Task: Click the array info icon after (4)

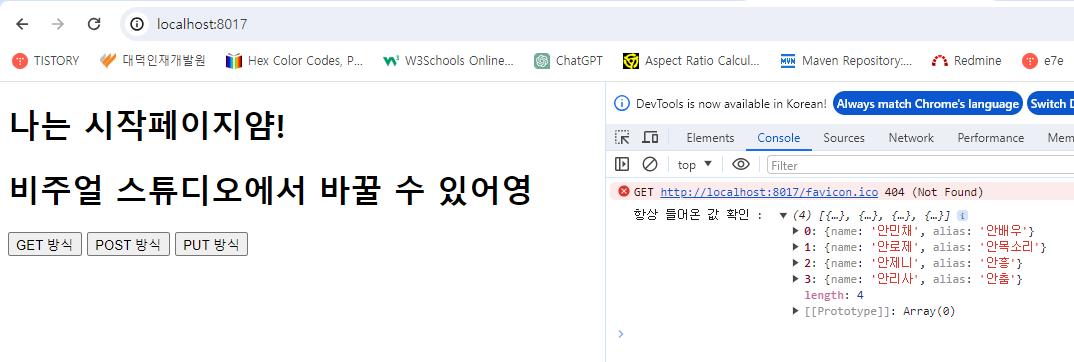Action: point(962,215)
